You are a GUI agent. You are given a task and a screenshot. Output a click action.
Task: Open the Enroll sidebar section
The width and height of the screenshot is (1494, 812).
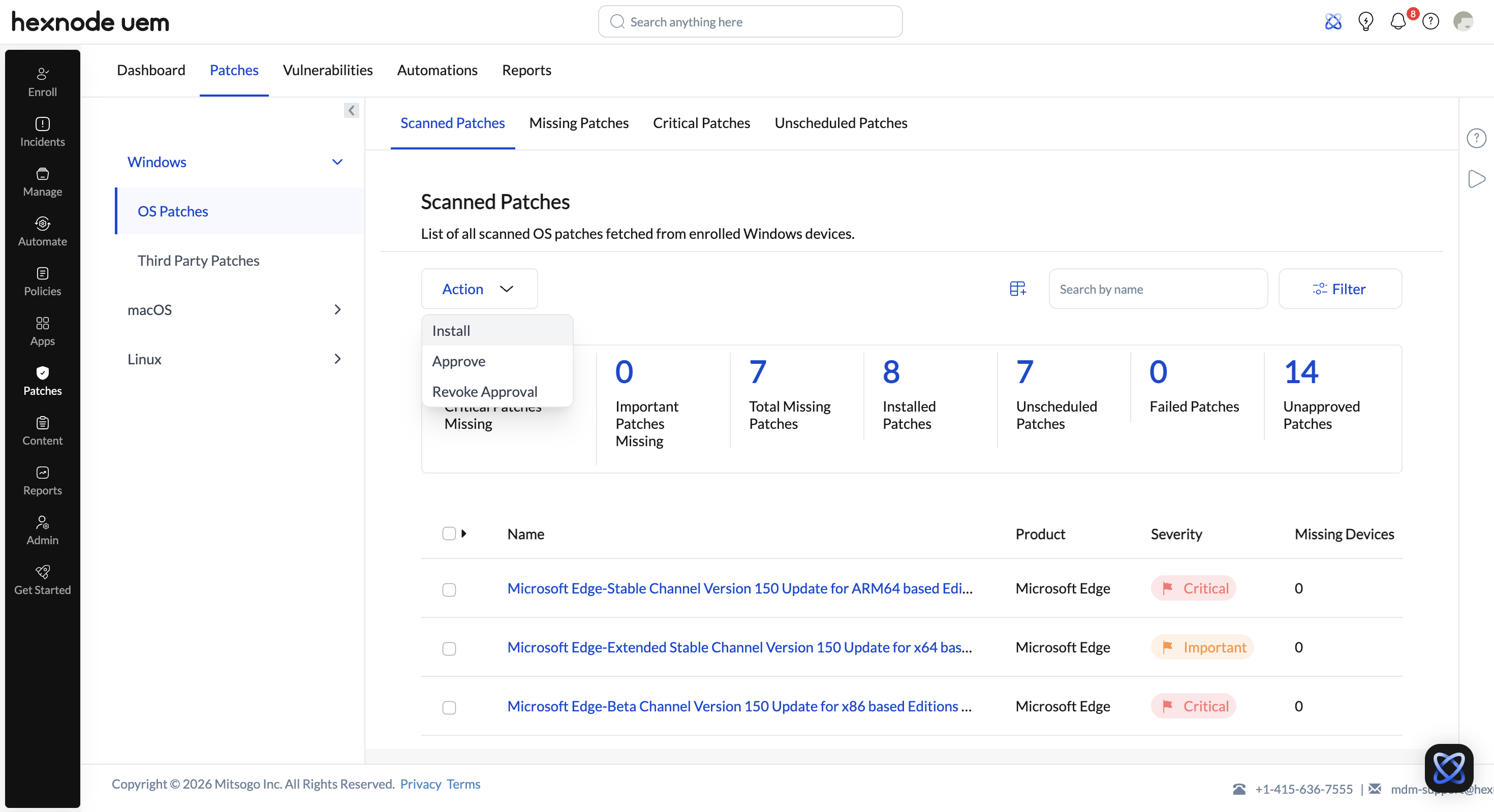[x=42, y=82]
